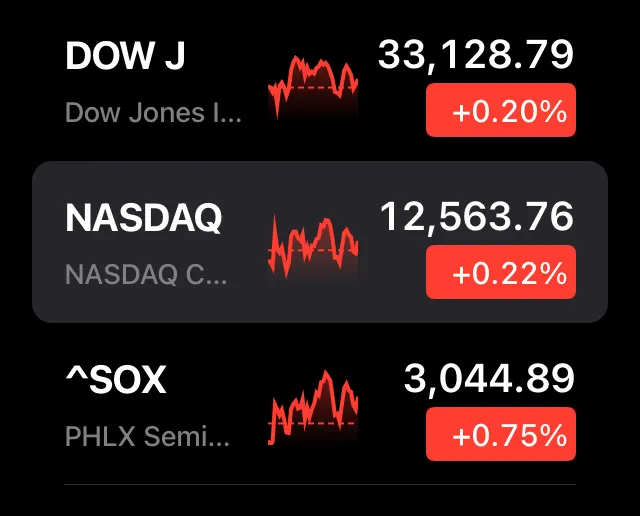Open the NASDAQ ticker symbol
This screenshot has height=516, width=640.
coord(144,218)
